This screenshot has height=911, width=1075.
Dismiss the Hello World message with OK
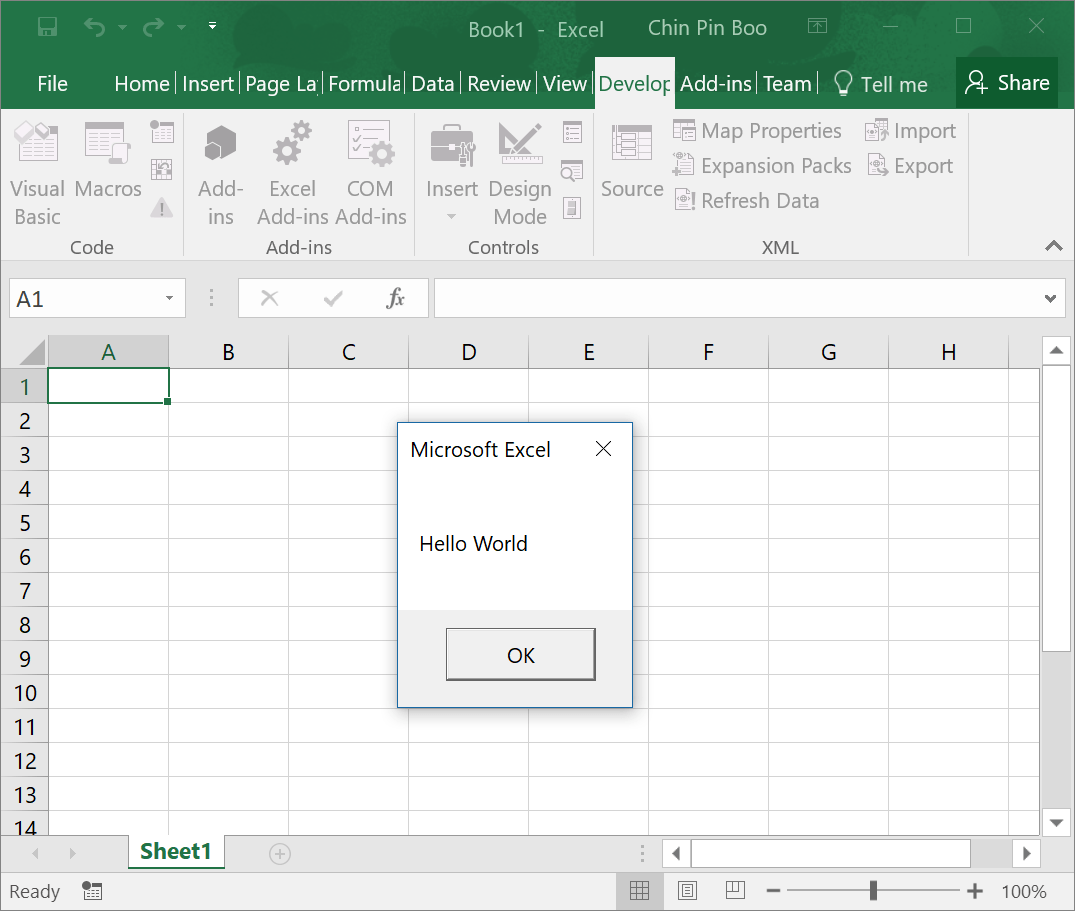(520, 655)
